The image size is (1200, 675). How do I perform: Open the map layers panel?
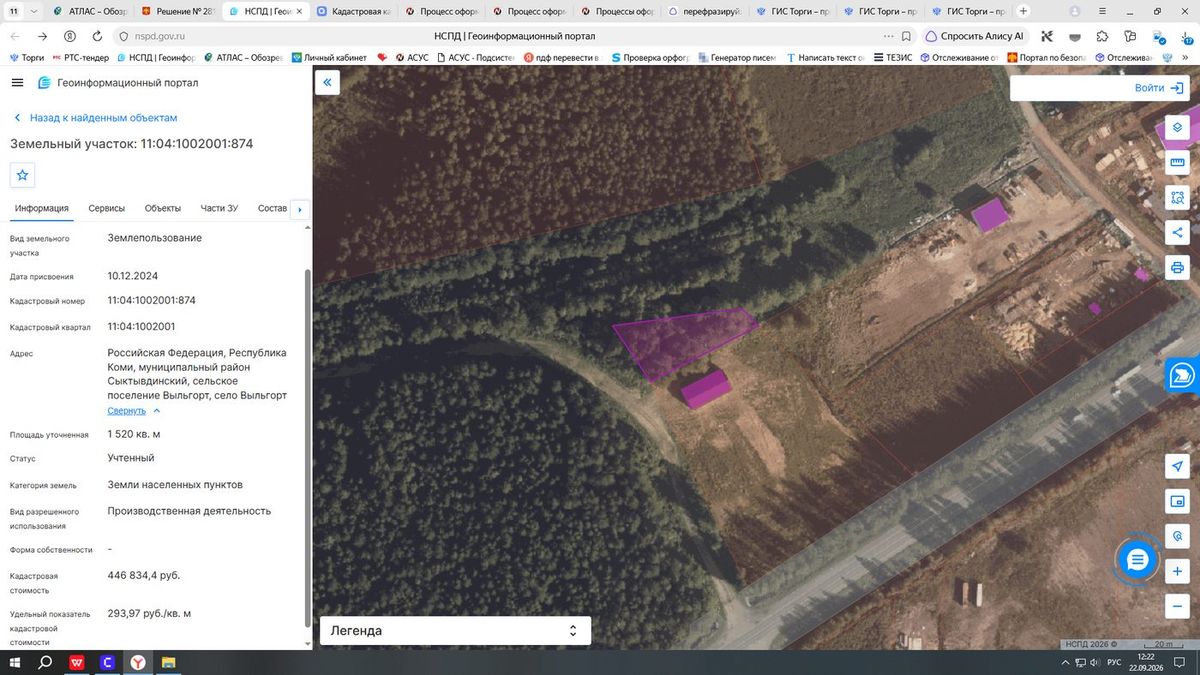click(x=1177, y=128)
